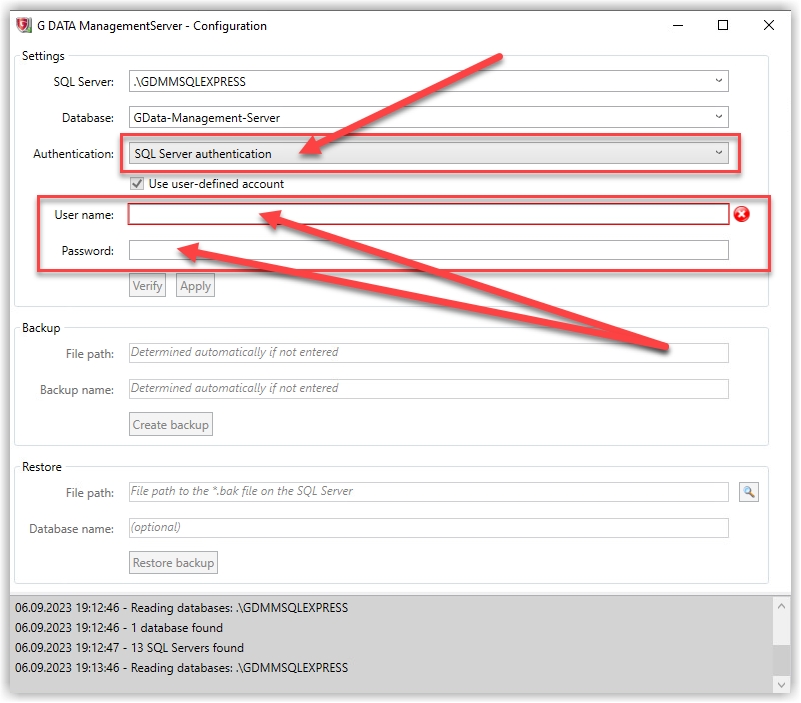This screenshot has height=703, width=801.
Task: Click the Backup name field
Action: click(429, 389)
